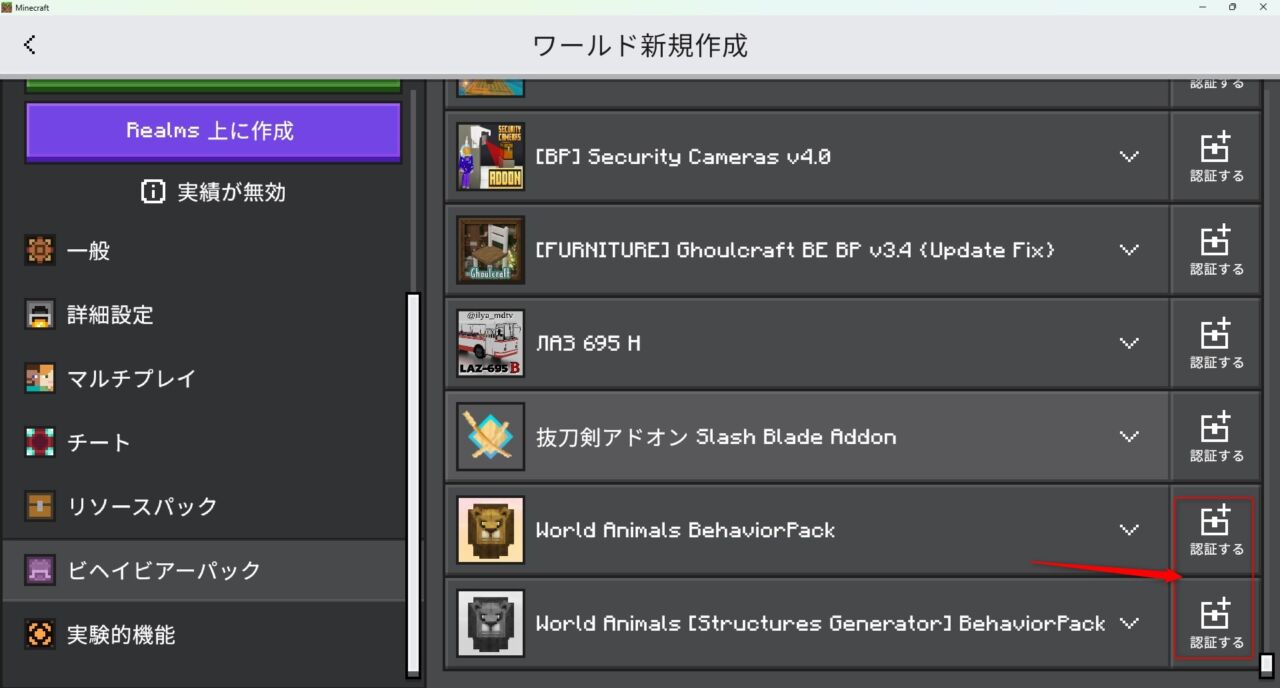The image size is (1280, 688).
Task: Expand the Security Cameras v4.0 entry
Action: pyautogui.click(x=1129, y=157)
